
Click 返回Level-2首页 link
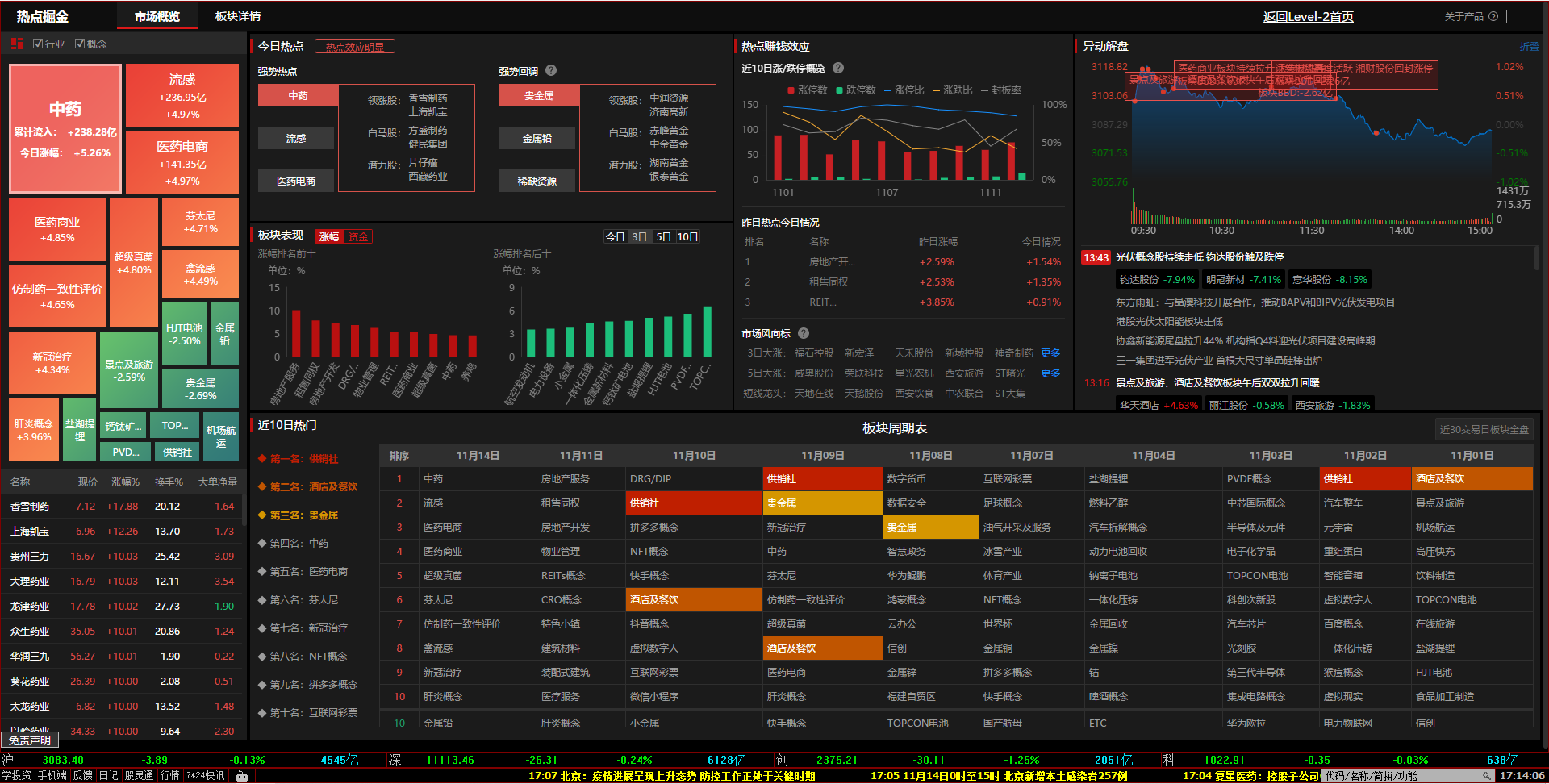[1308, 16]
